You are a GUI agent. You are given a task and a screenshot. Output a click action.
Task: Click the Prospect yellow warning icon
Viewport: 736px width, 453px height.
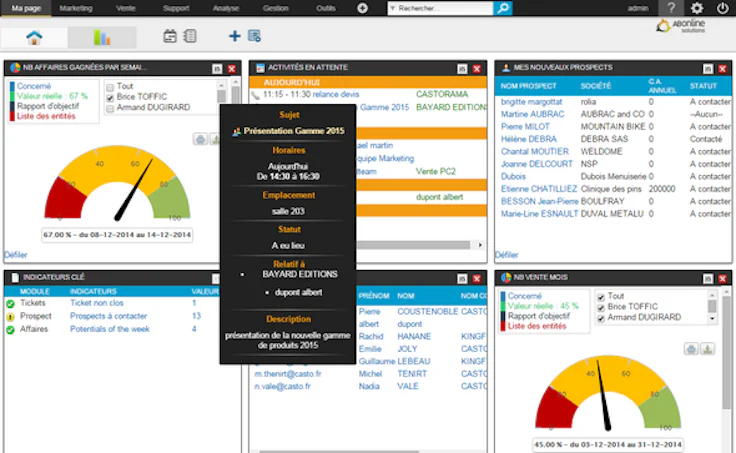coord(10,317)
